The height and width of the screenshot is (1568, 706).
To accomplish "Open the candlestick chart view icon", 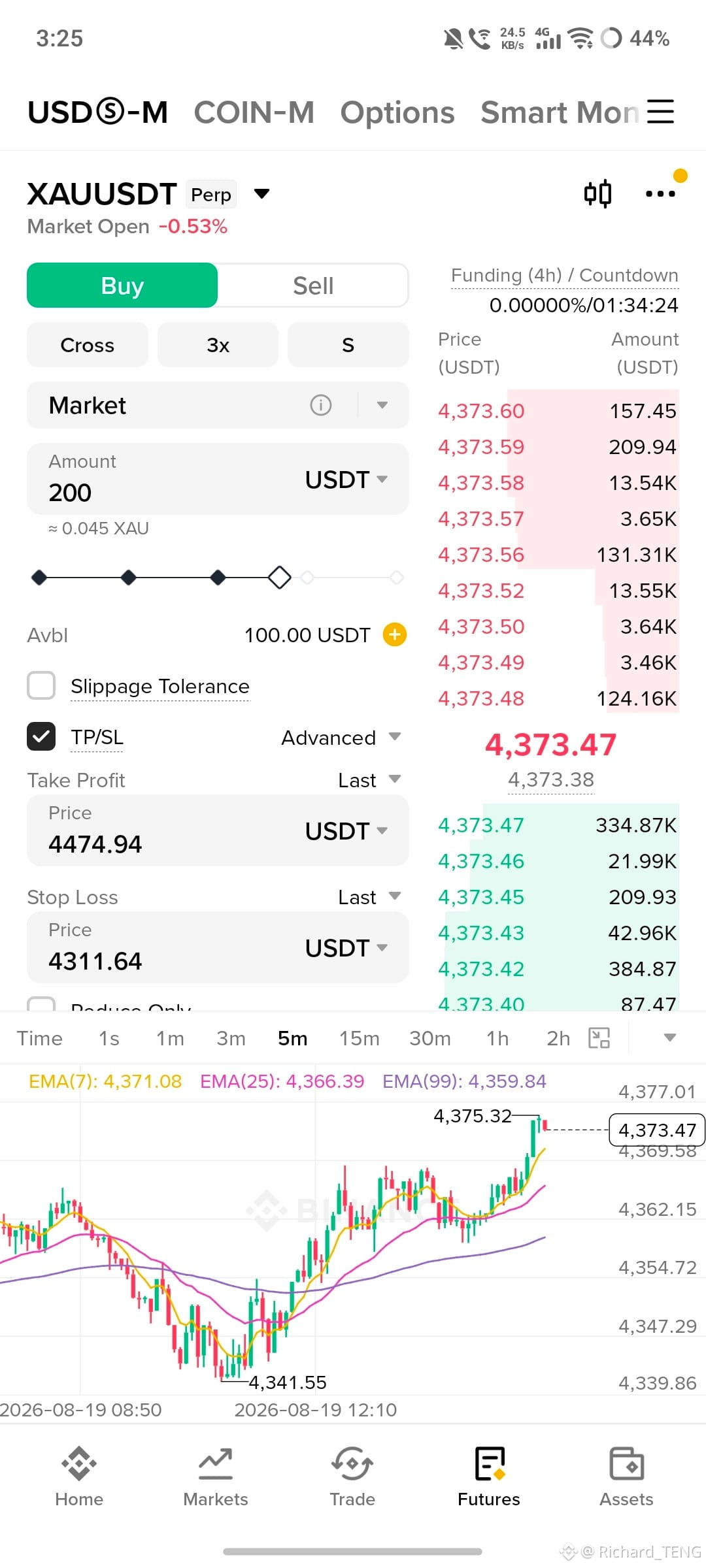I will tap(597, 193).
